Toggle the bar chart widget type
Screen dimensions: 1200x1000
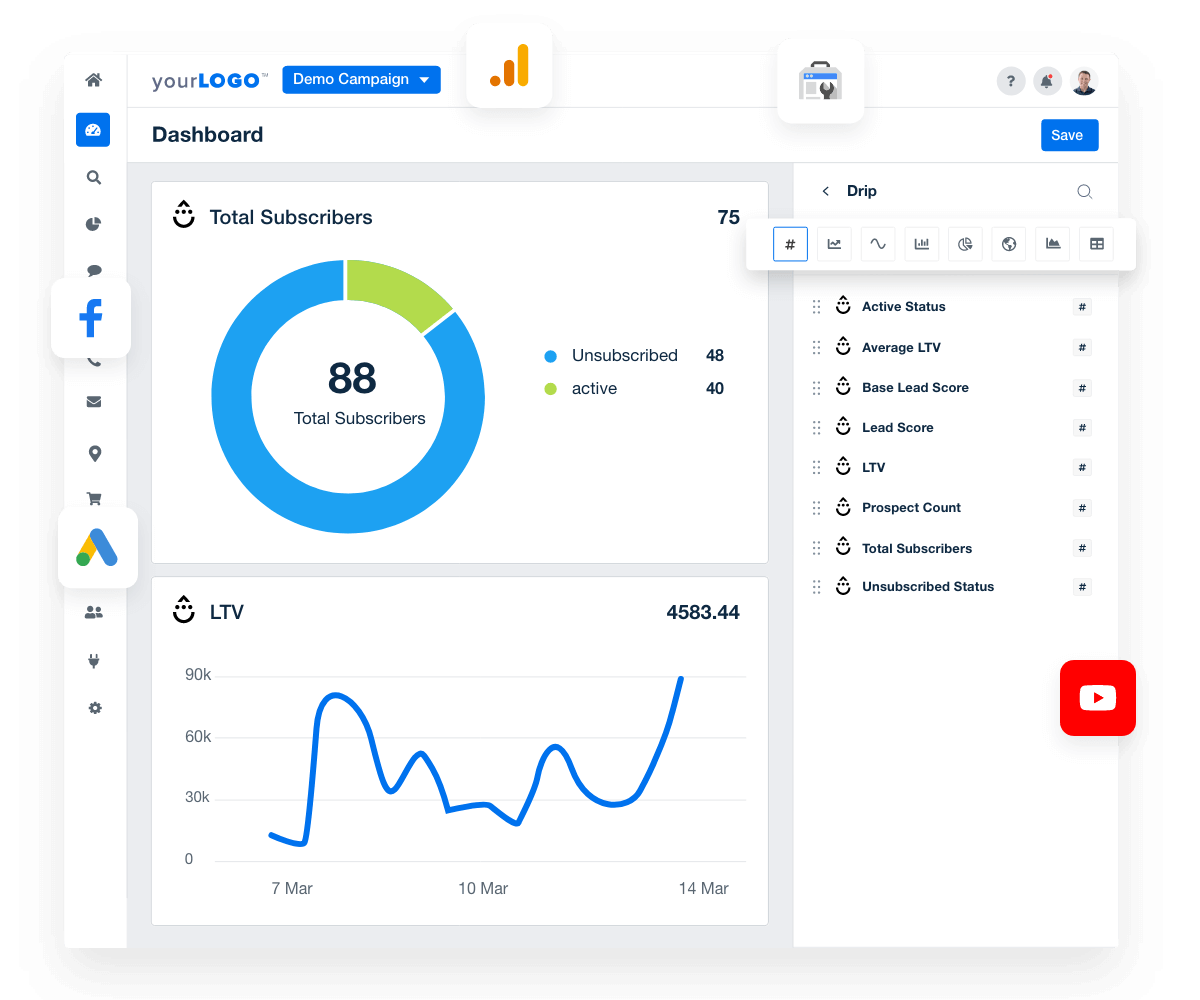(x=921, y=244)
